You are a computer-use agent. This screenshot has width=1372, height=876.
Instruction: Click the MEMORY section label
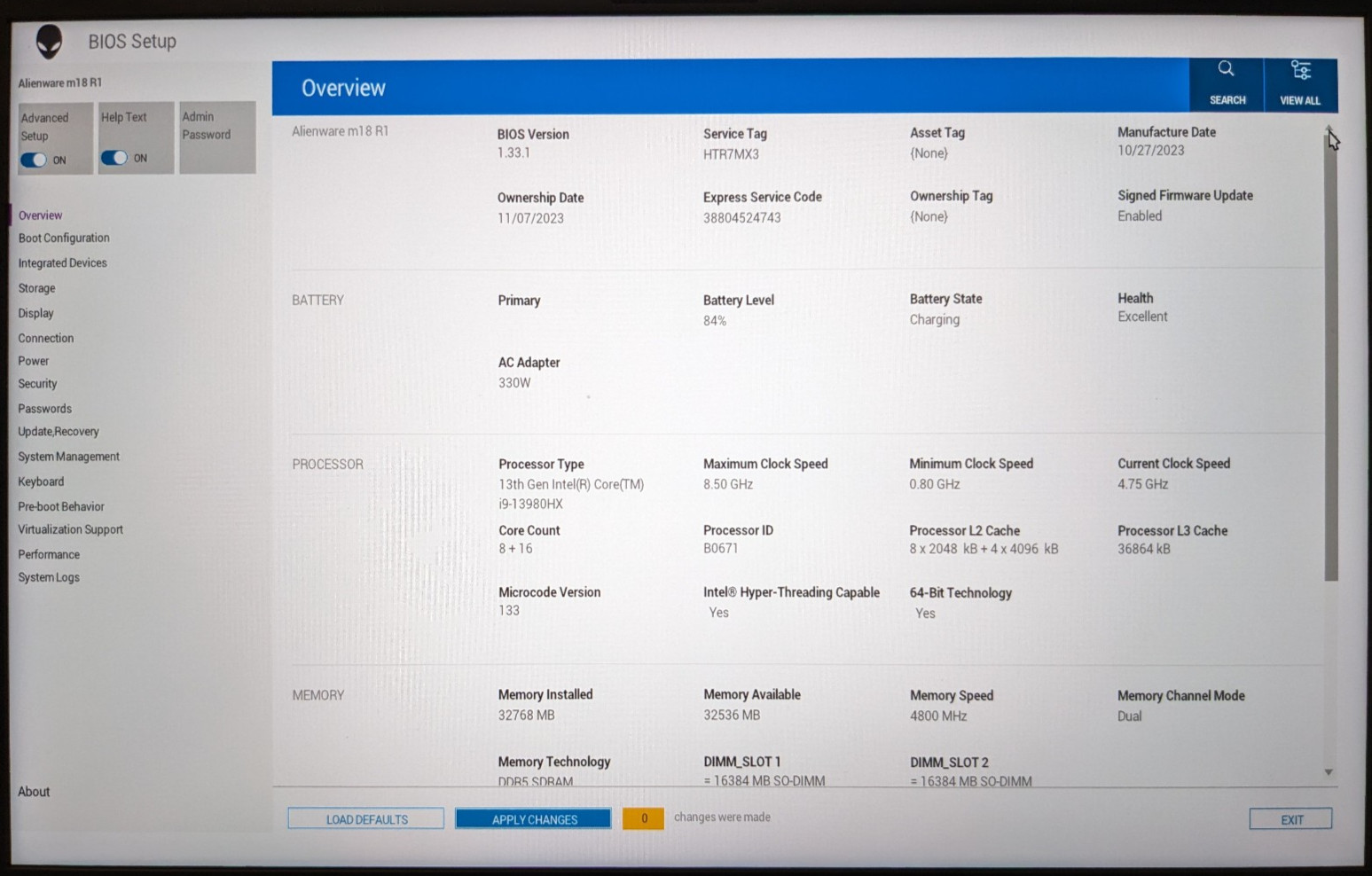[318, 696]
